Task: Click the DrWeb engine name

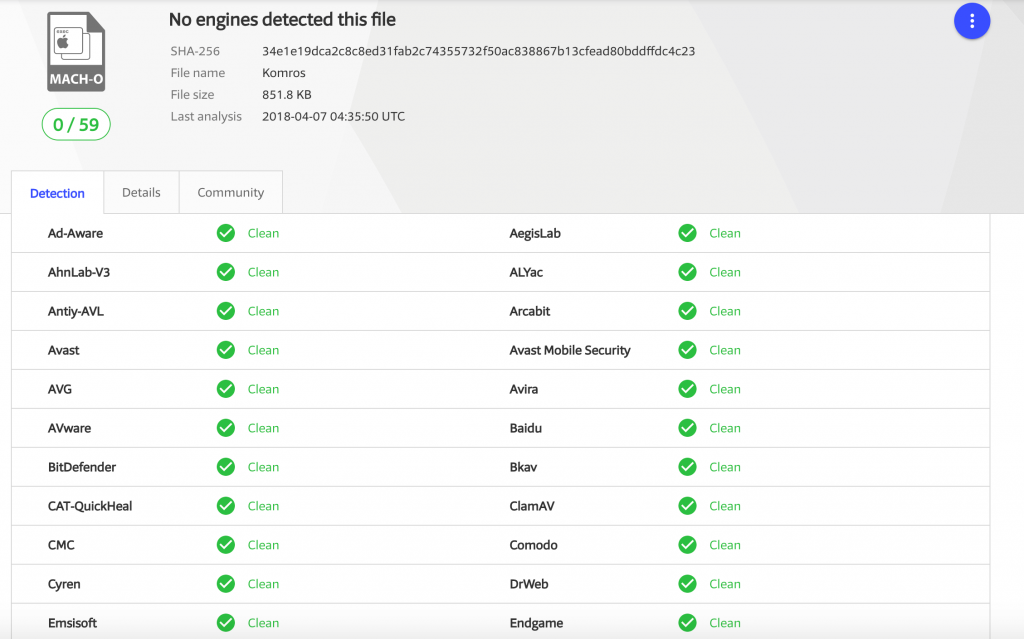Action: tap(529, 584)
